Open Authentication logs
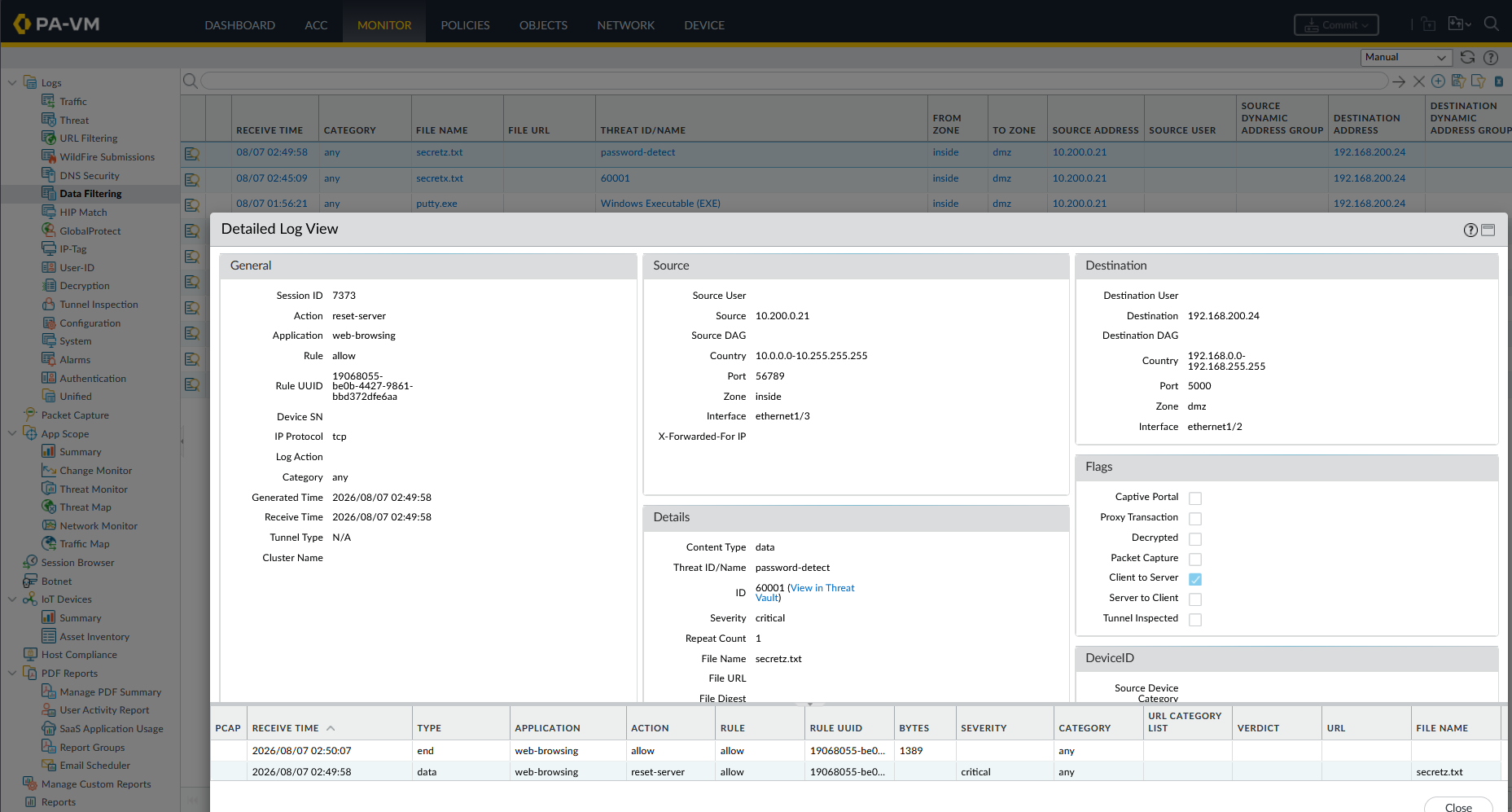 (x=93, y=379)
